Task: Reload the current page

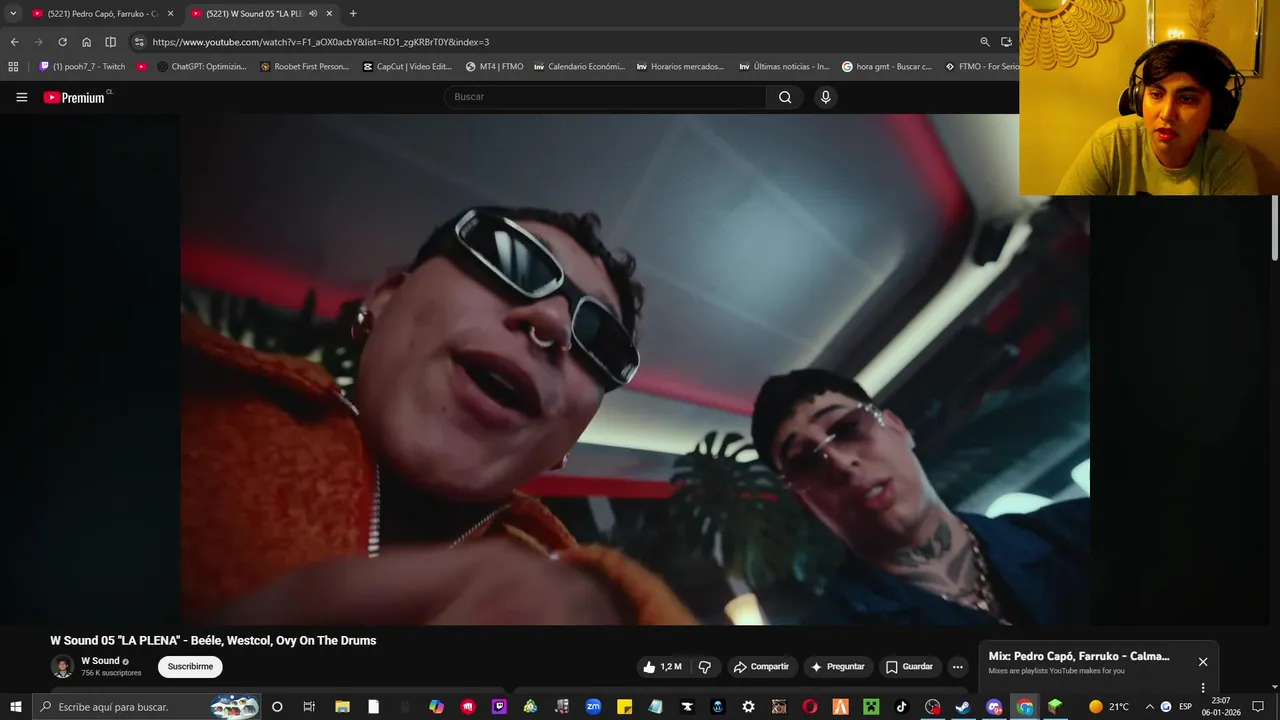Action: (x=62, y=42)
